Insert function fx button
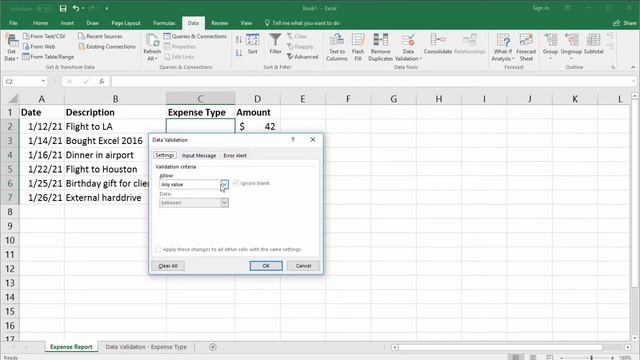This screenshot has height=360, width=640. [102, 82]
